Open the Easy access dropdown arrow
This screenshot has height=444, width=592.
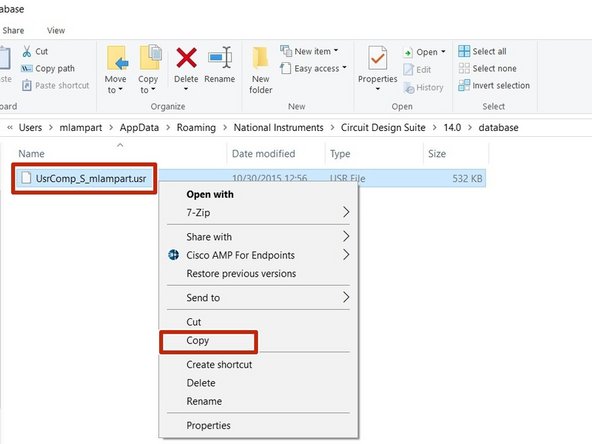[x=344, y=68]
